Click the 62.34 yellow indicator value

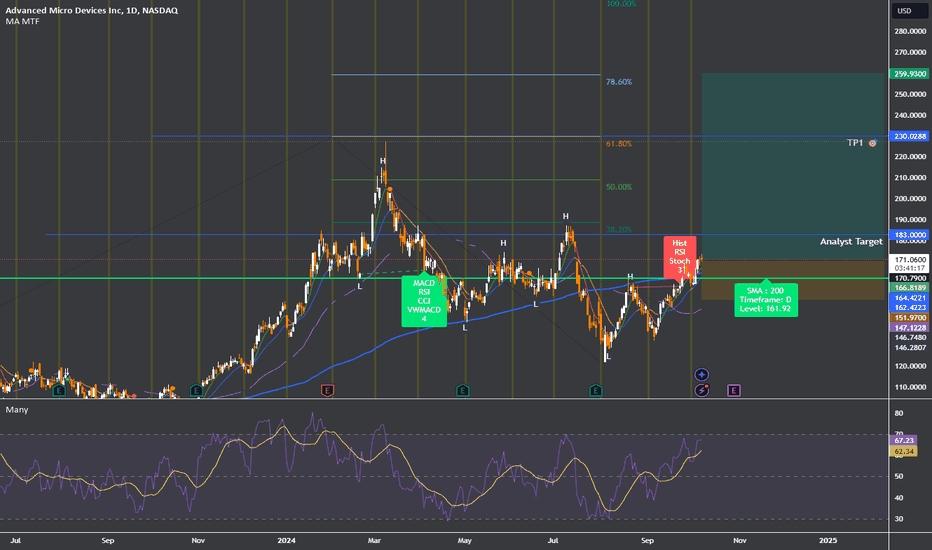coord(903,452)
